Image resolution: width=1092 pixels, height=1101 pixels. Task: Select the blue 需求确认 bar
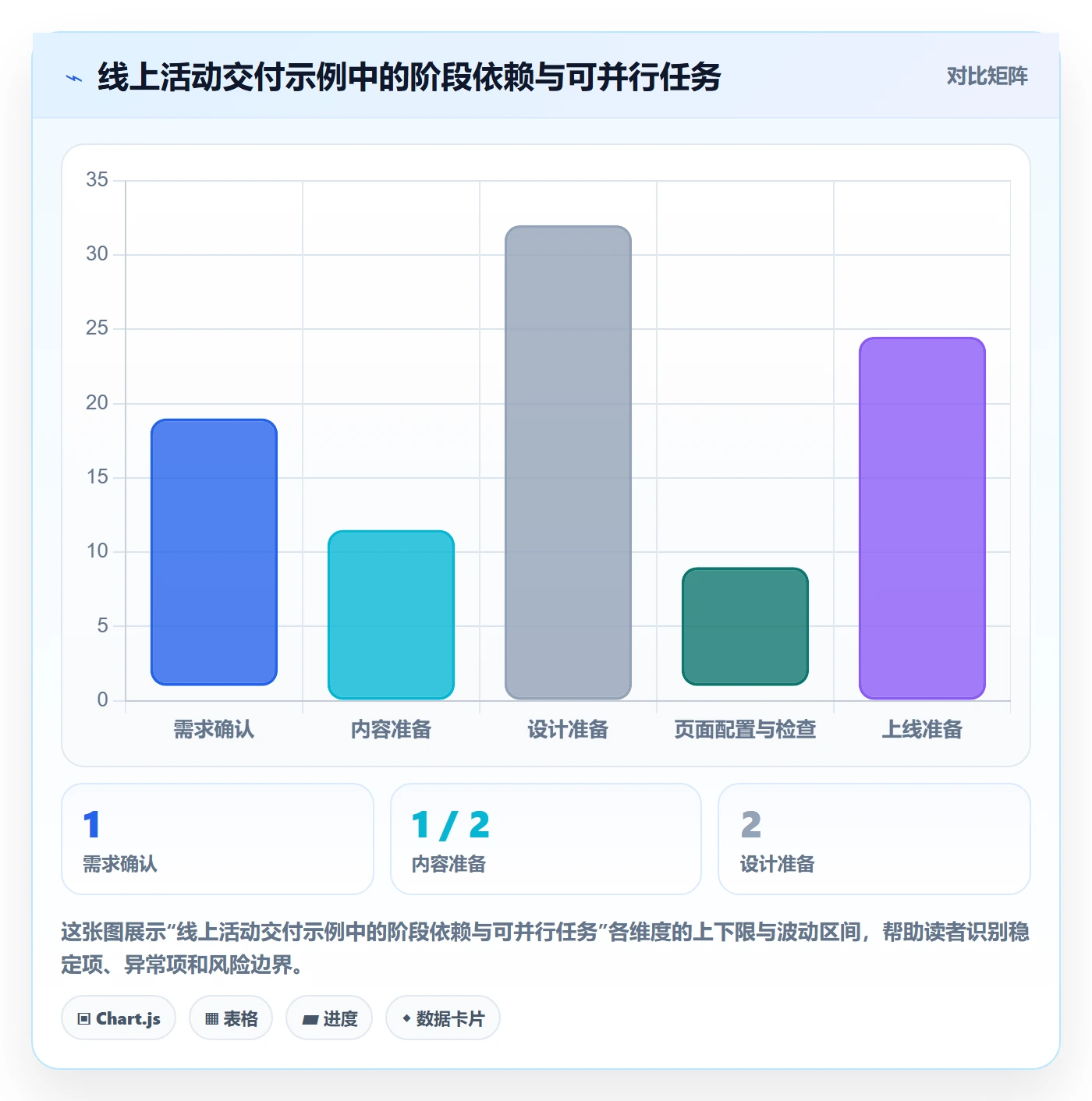click(x=214, y=552)
